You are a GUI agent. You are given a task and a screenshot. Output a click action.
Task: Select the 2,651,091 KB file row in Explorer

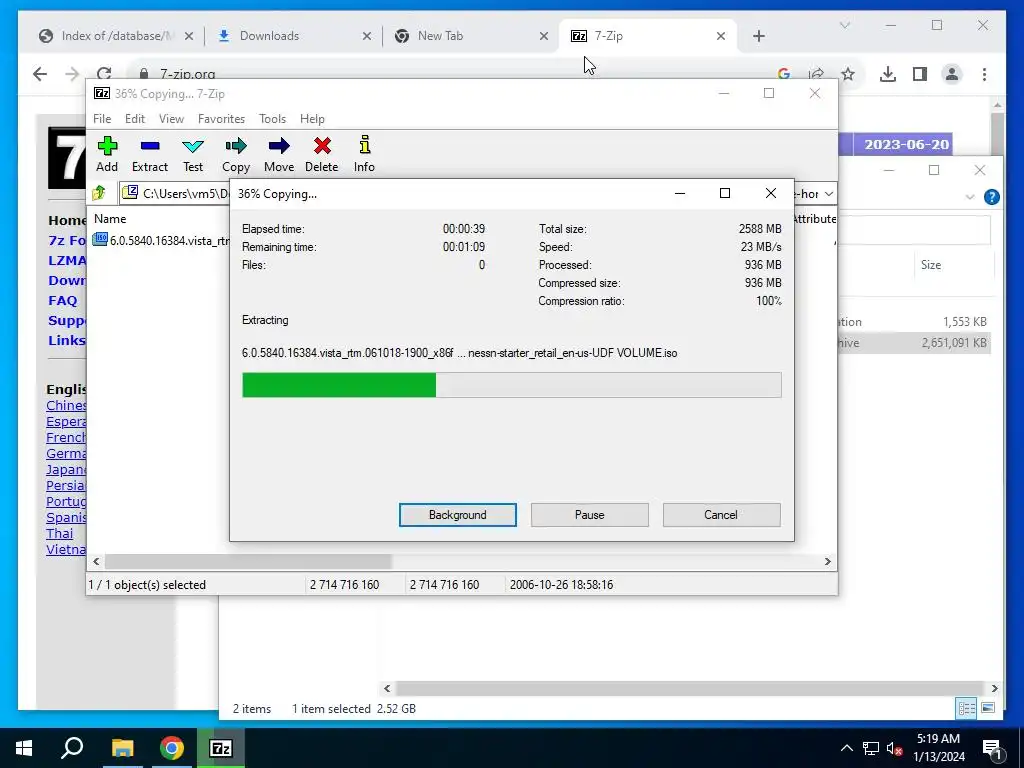tap(914, 343)
